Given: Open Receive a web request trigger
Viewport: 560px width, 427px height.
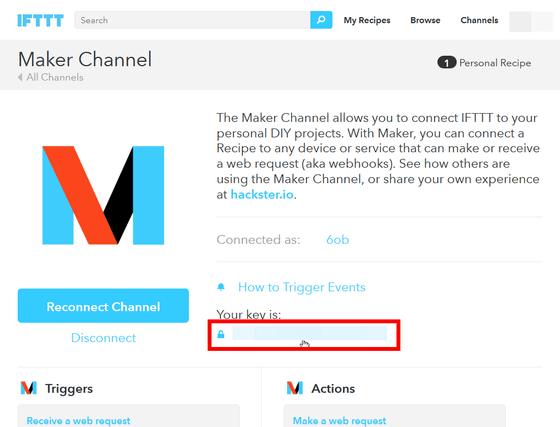Looking at the screenshot, I should [x=78, y=421].
